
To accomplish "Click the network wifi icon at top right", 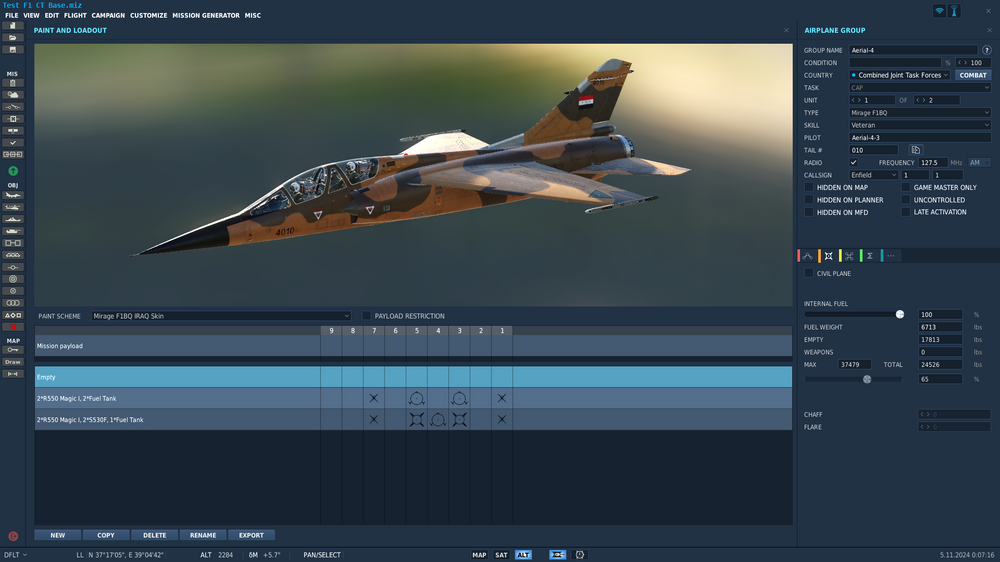I will click(x=939, y=11).
